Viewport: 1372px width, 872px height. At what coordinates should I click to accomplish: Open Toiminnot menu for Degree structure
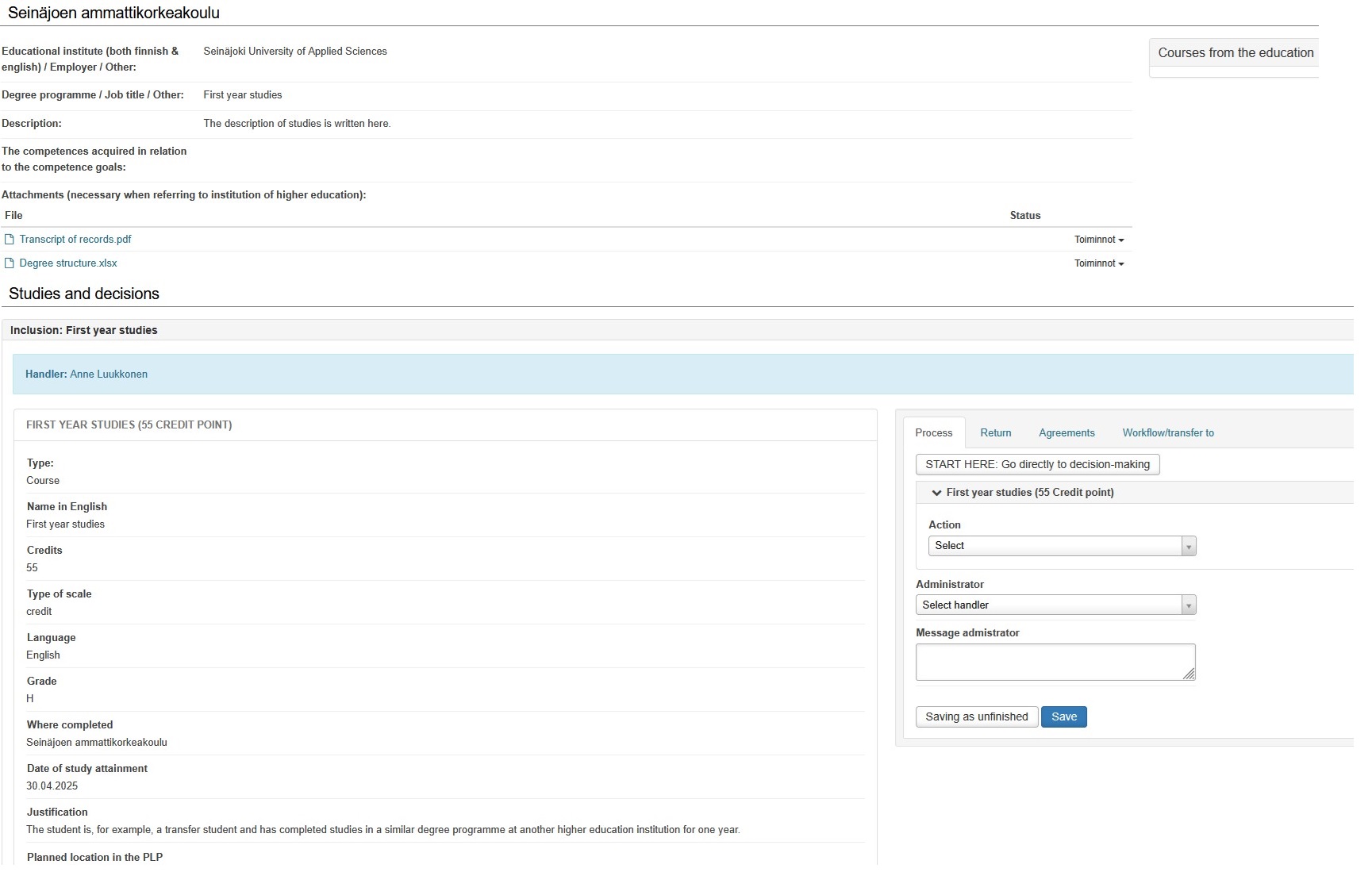click(1099, 263)
